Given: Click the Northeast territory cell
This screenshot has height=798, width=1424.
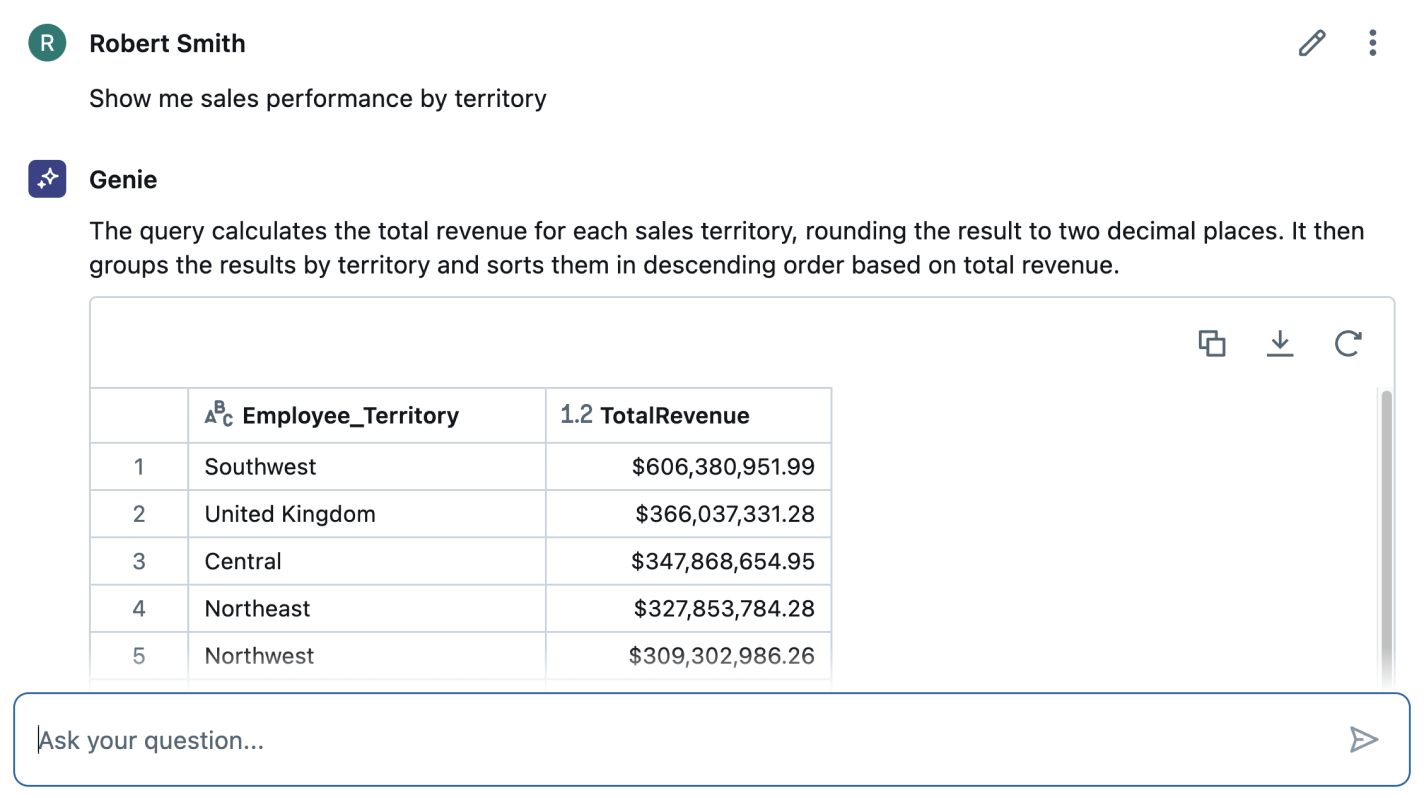Looking at the screenshot, I should click(x=258, y=608).
